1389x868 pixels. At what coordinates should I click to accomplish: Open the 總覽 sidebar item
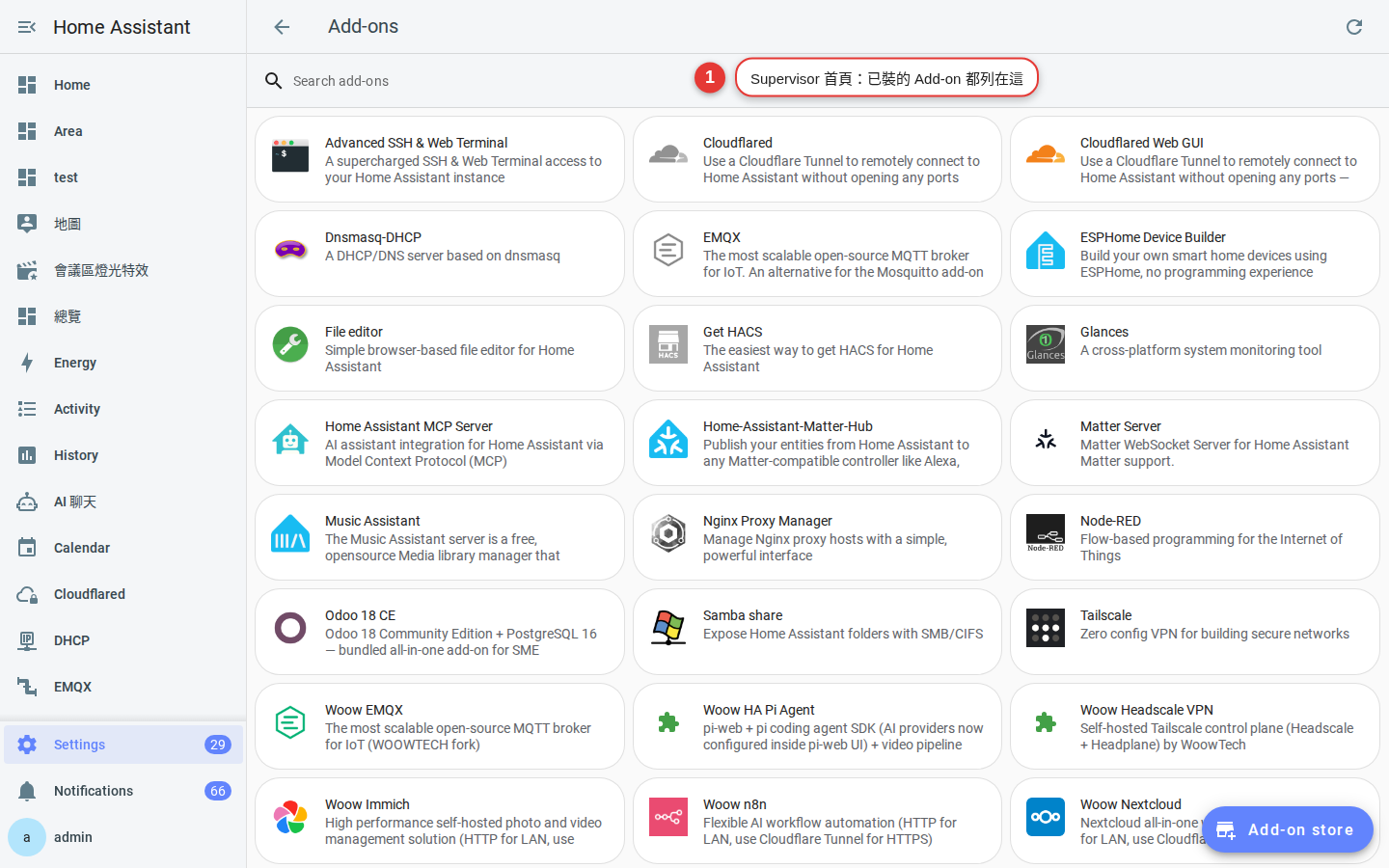click(123, 316)
